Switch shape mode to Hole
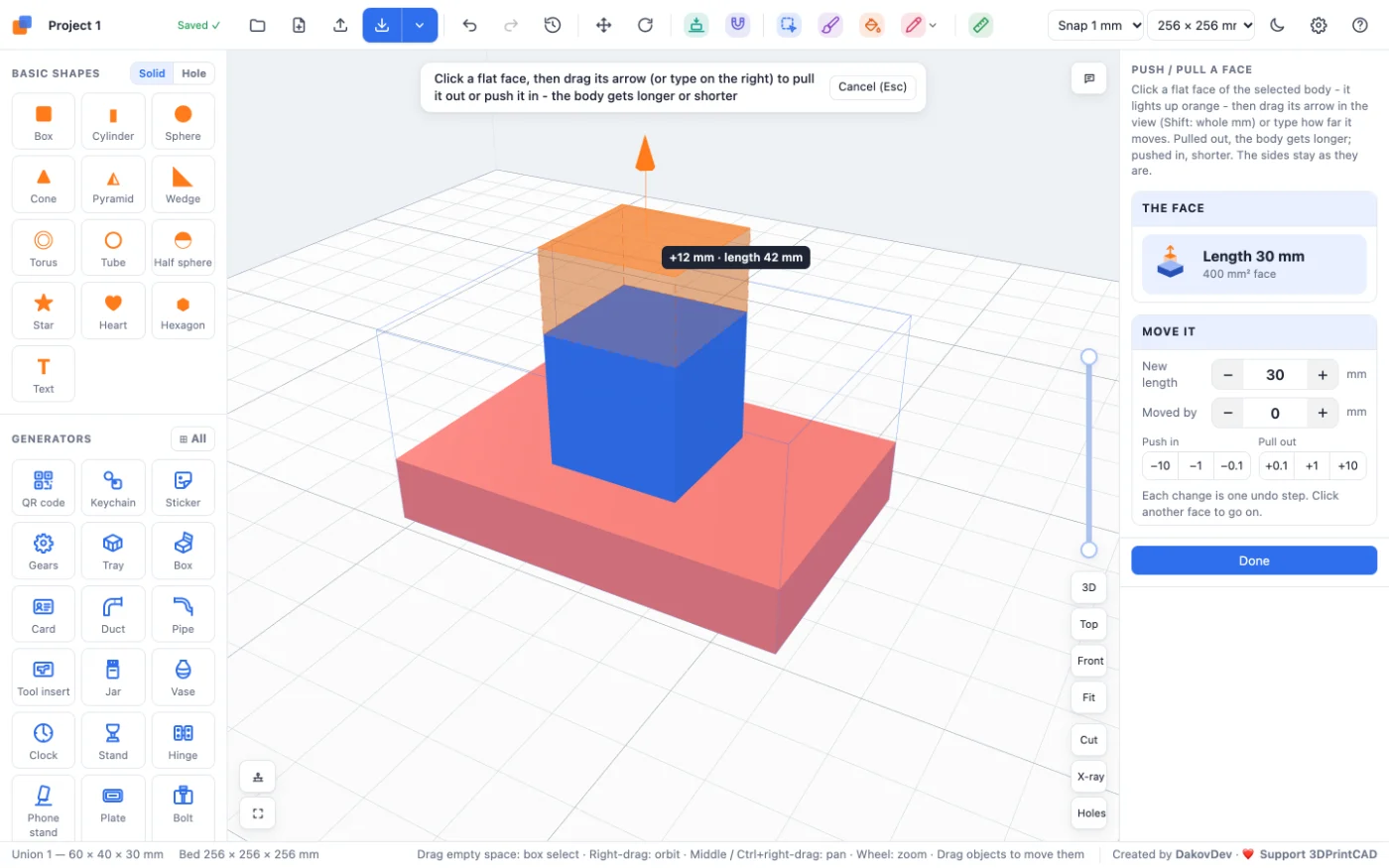Screen dimensions: 1389x868 [194, 73]
